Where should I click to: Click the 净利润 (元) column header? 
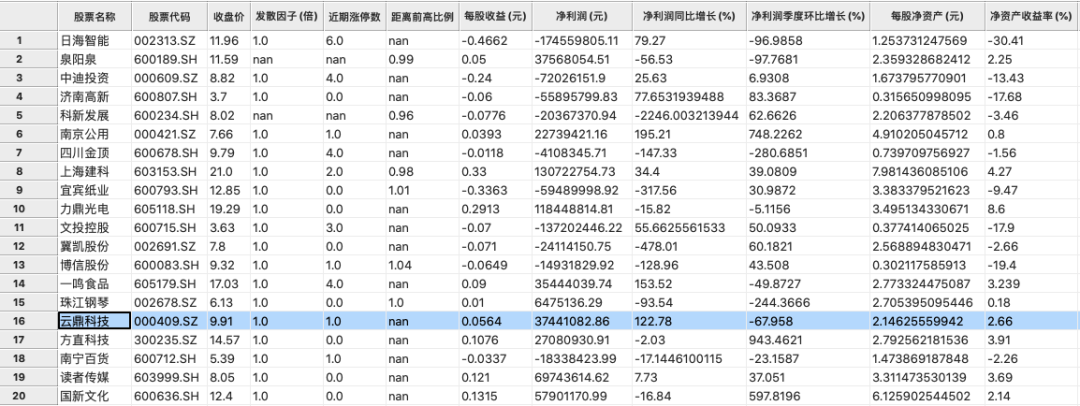[x=581, y=15]
